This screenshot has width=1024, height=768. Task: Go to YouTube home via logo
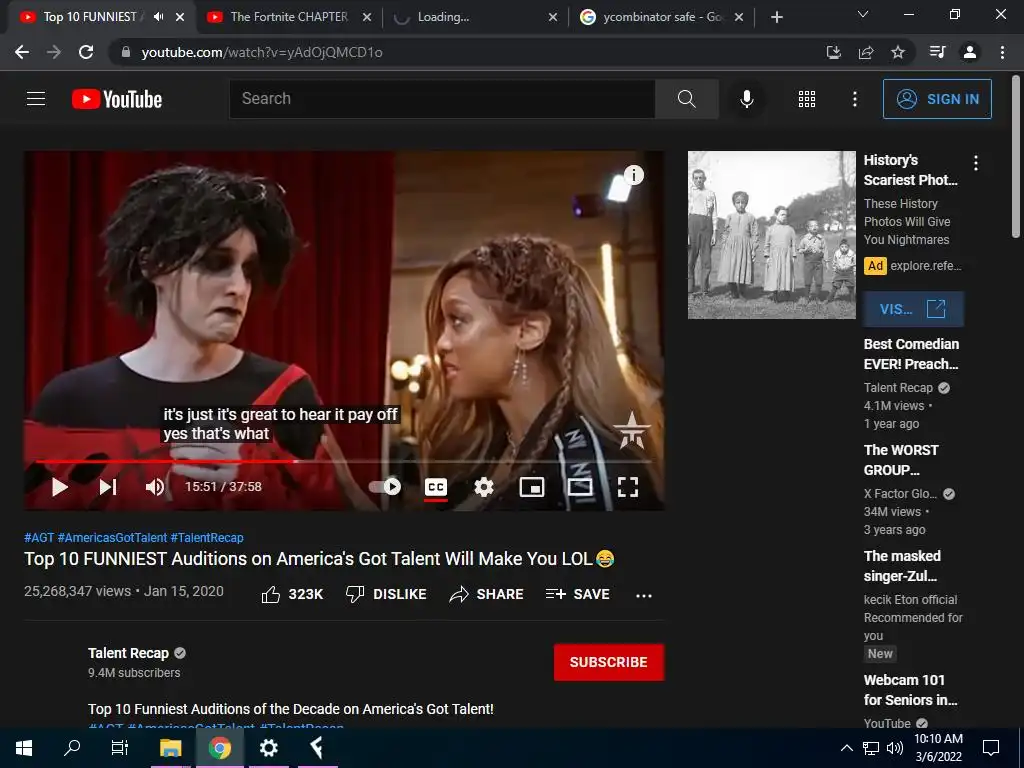coord(117,99)
